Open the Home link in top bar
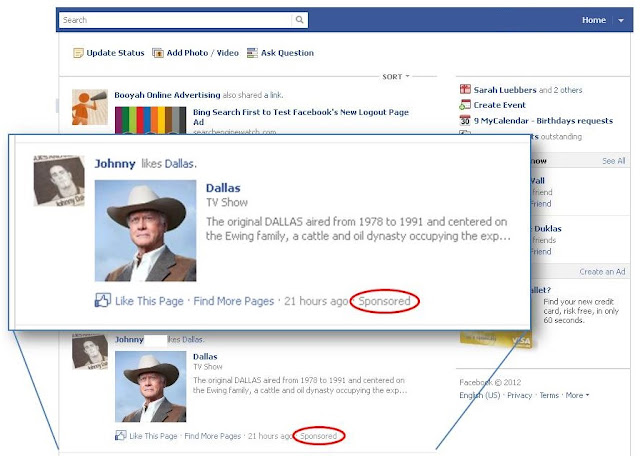The height and width of the screenshot is (456, 640). (593, 20)
